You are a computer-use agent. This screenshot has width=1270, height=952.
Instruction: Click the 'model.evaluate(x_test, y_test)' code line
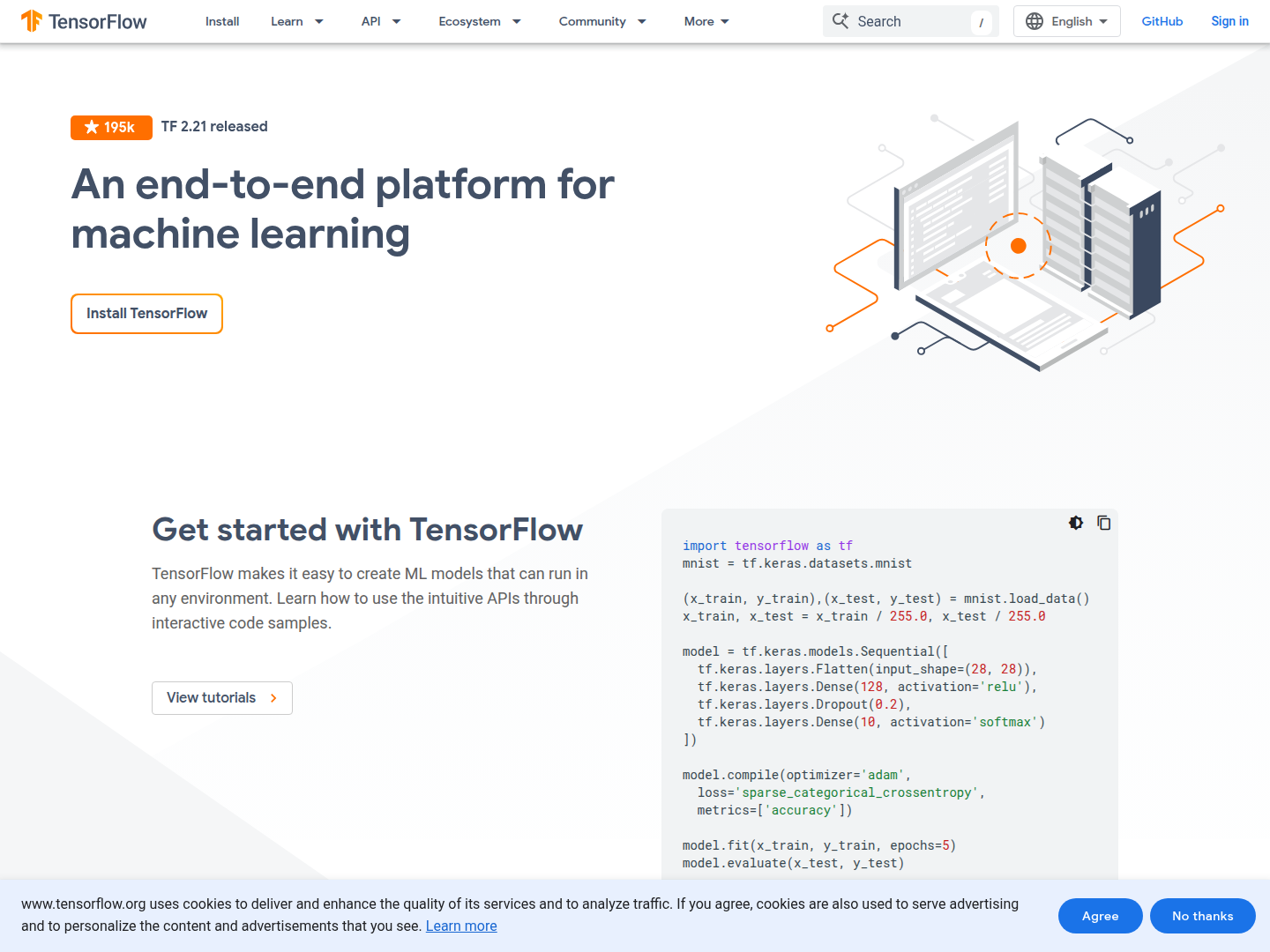[793, 863]
